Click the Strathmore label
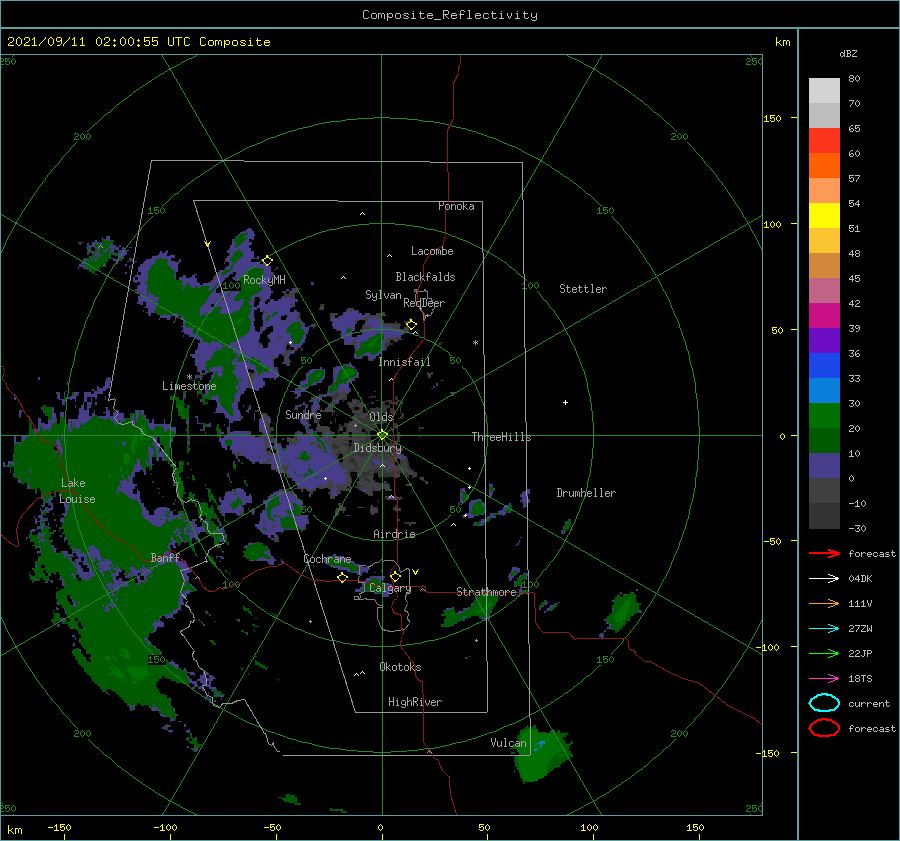Screen dimensions: 900x841 (x=486, y=592)
